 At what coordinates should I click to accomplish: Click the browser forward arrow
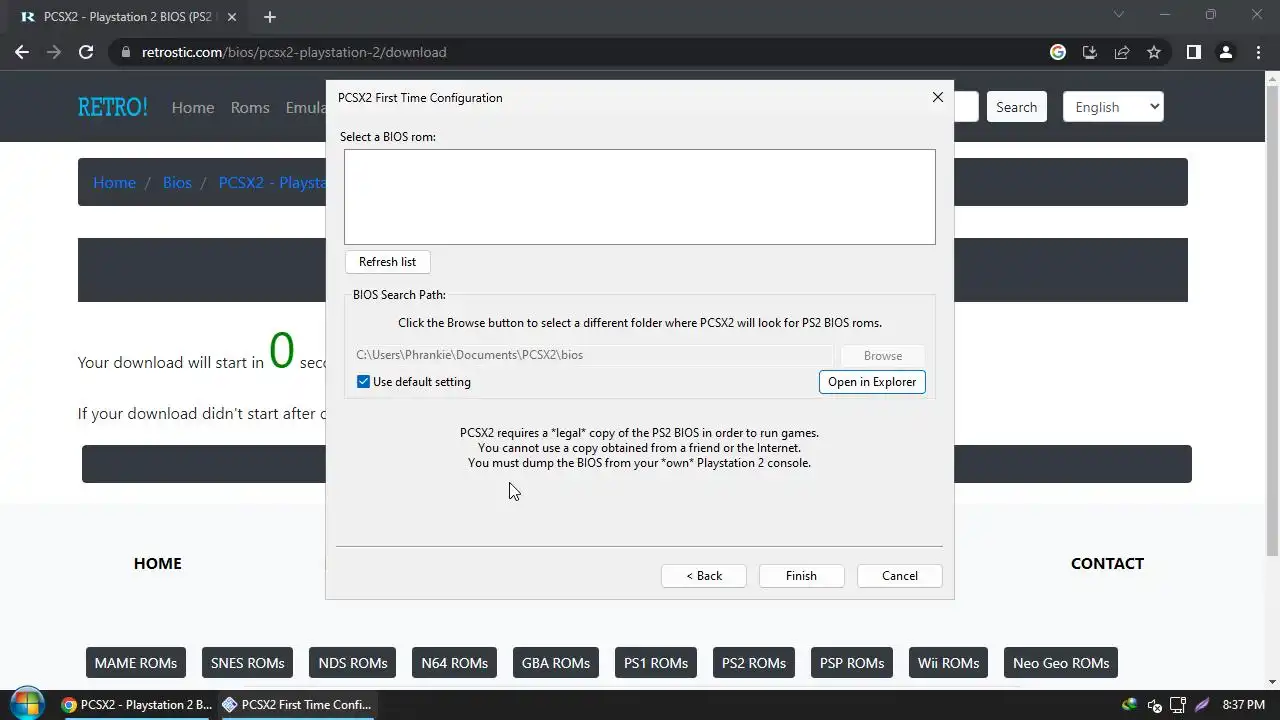(54, 52)
